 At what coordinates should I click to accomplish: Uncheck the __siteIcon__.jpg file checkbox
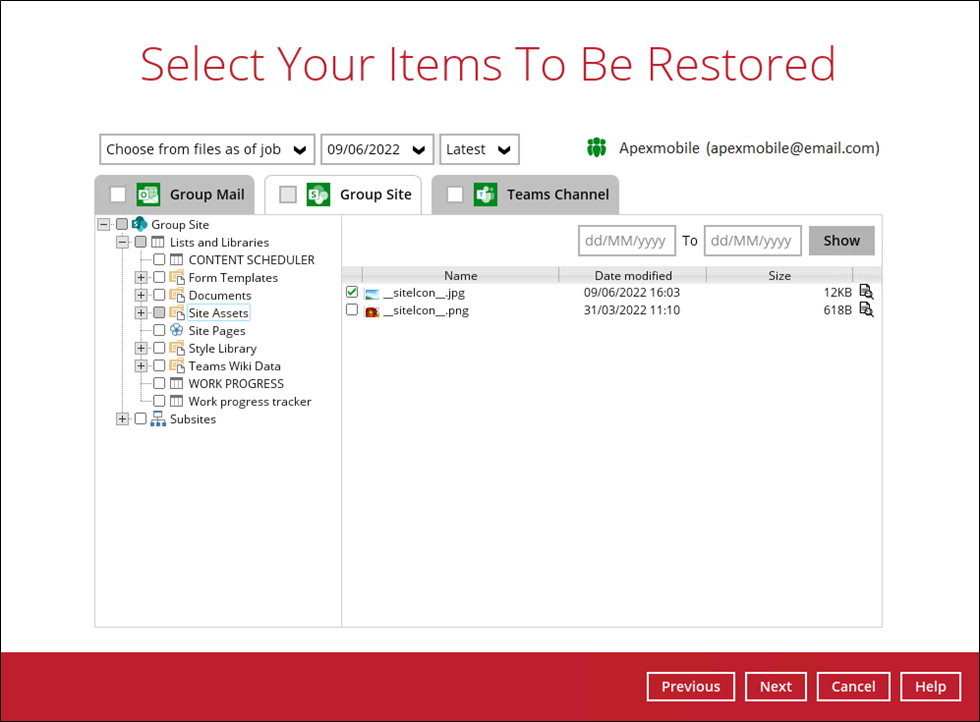click(x=352, y=293)
